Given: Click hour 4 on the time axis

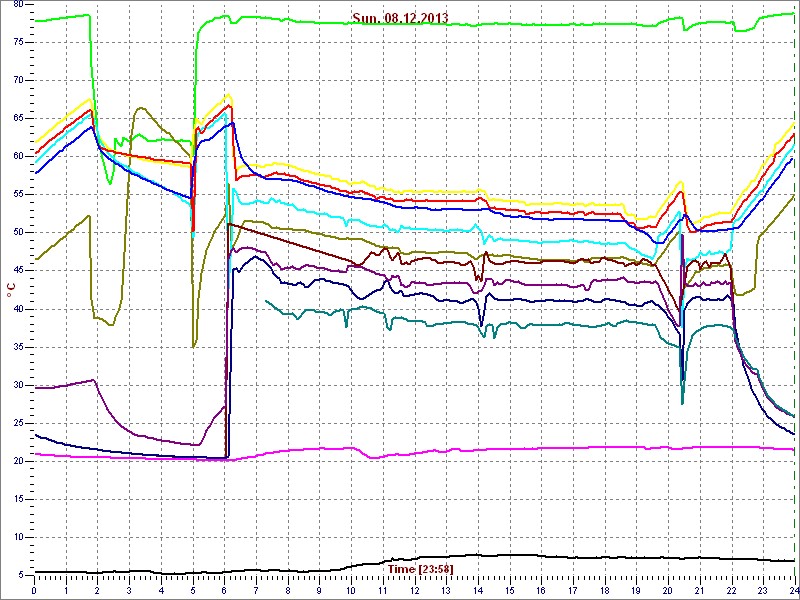Looking at the screenshot, I should 161,589.
